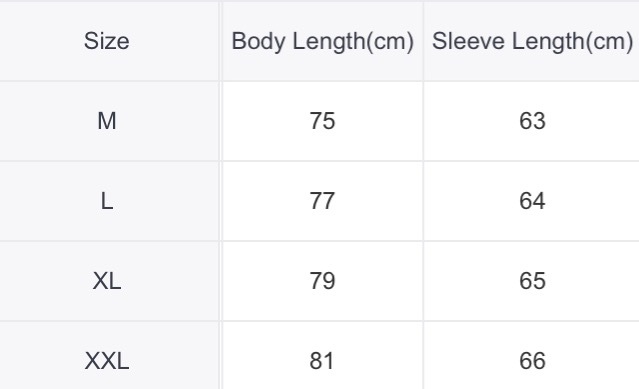Image resolution: width=639 pixels, height=389 pixels.
Task: Click body length value 81
Action: pos(322,361)
